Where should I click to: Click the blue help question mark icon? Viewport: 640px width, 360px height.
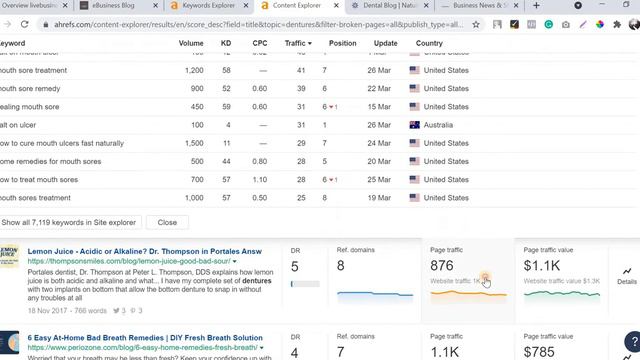633,341
